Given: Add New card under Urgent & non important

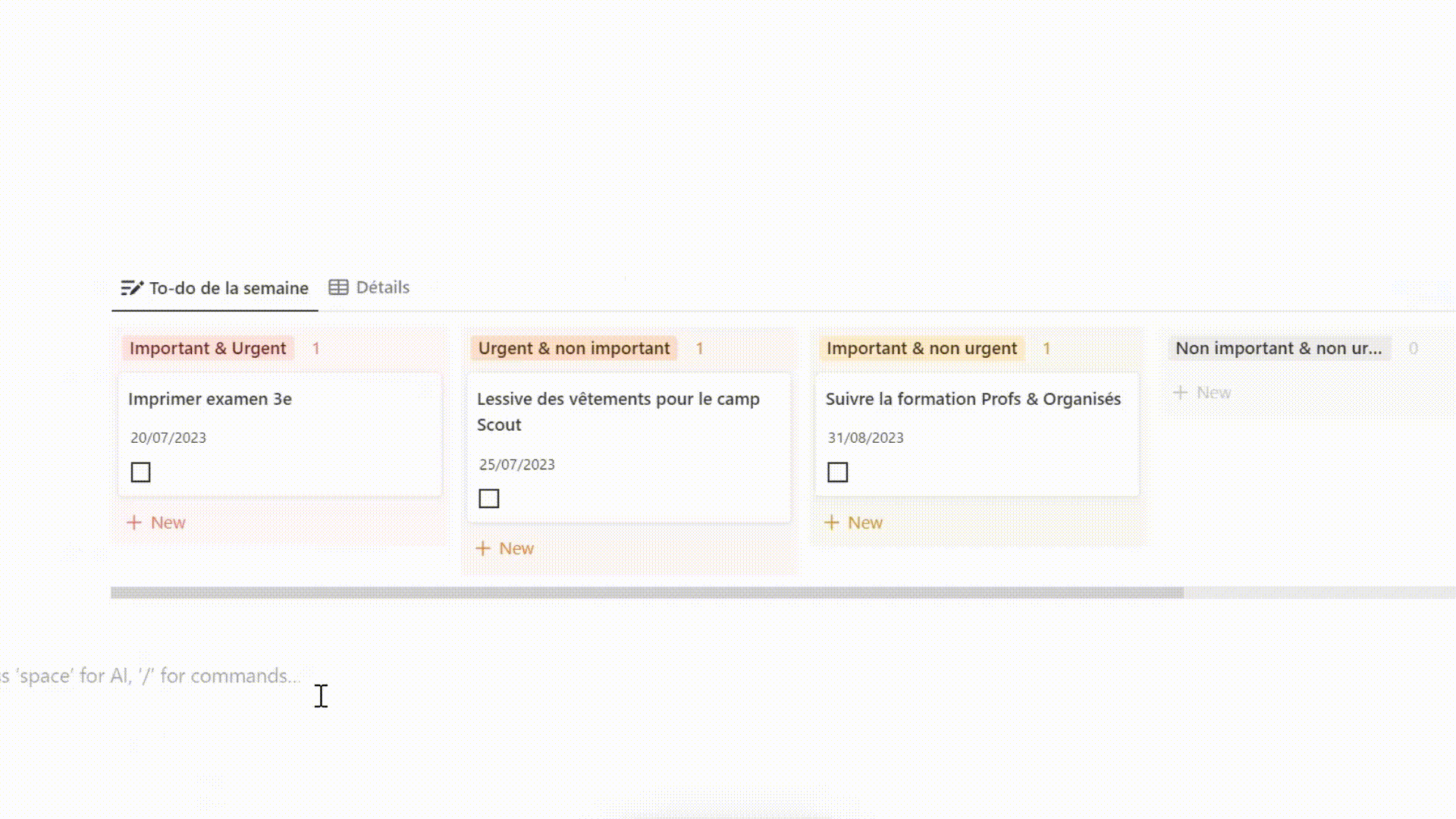Looking at the screenshot, I should [x=505, y=548].
